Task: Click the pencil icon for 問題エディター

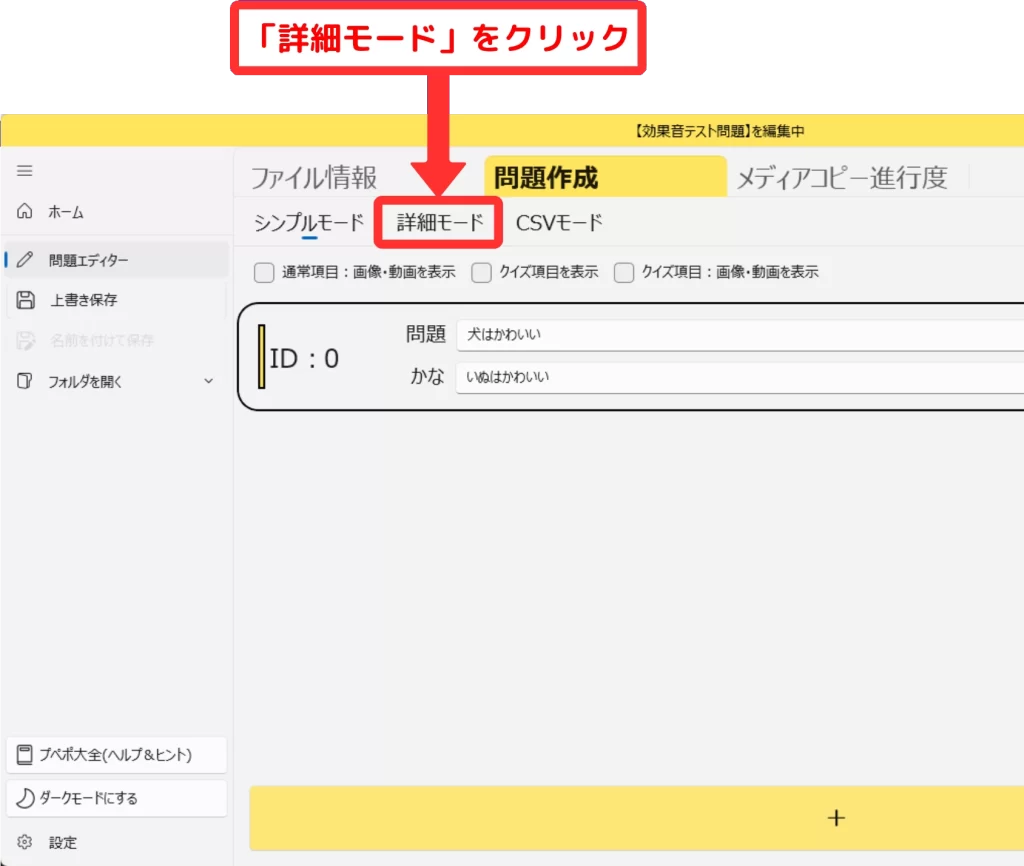Action: pyautogui.click(x=25, y=260)
